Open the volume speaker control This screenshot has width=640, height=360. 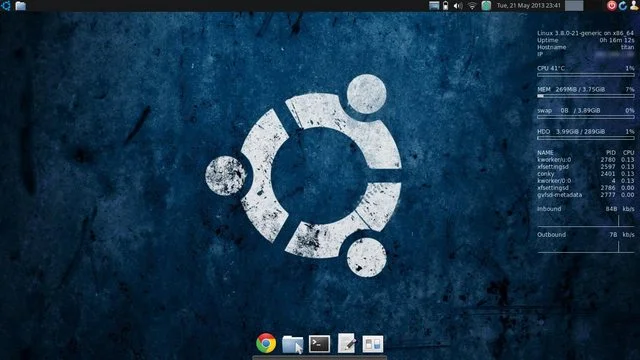point(458,6)
